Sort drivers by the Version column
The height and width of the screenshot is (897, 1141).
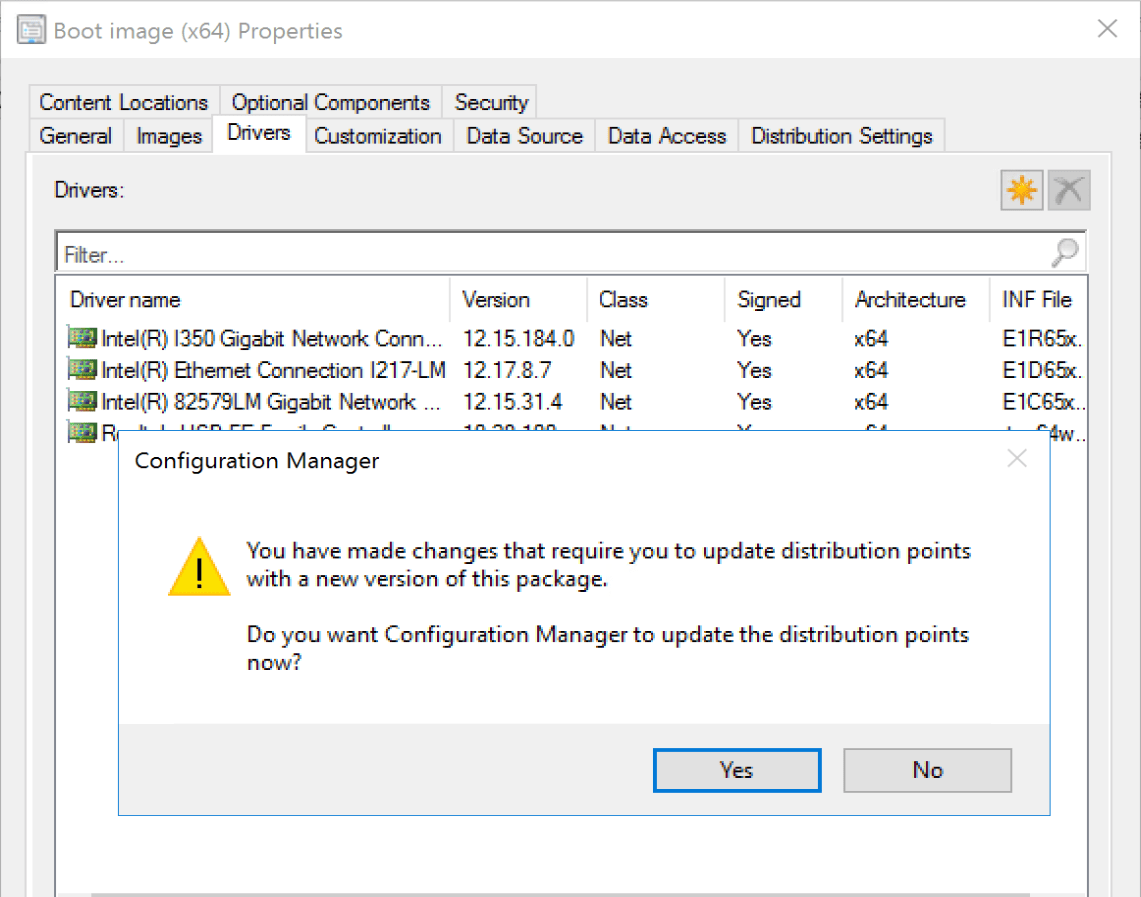(516, 300)
